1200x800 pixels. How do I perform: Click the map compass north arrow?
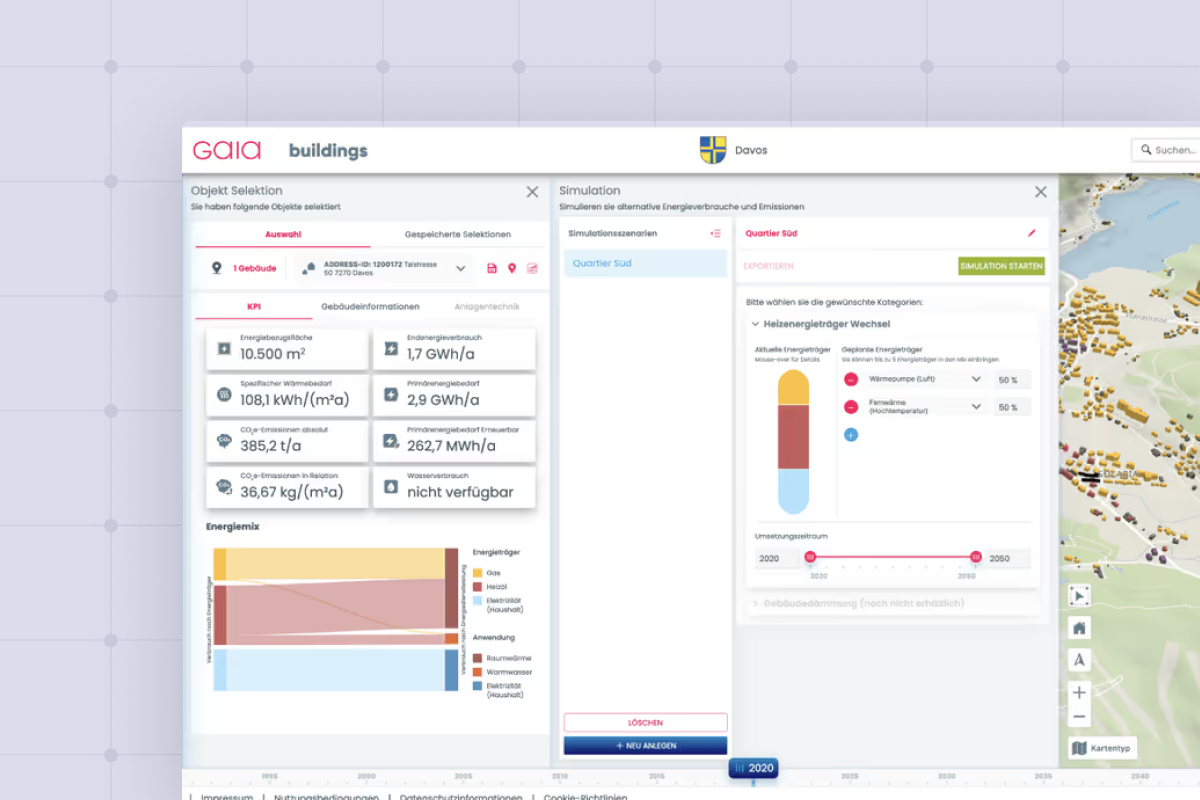(1079, 660)
